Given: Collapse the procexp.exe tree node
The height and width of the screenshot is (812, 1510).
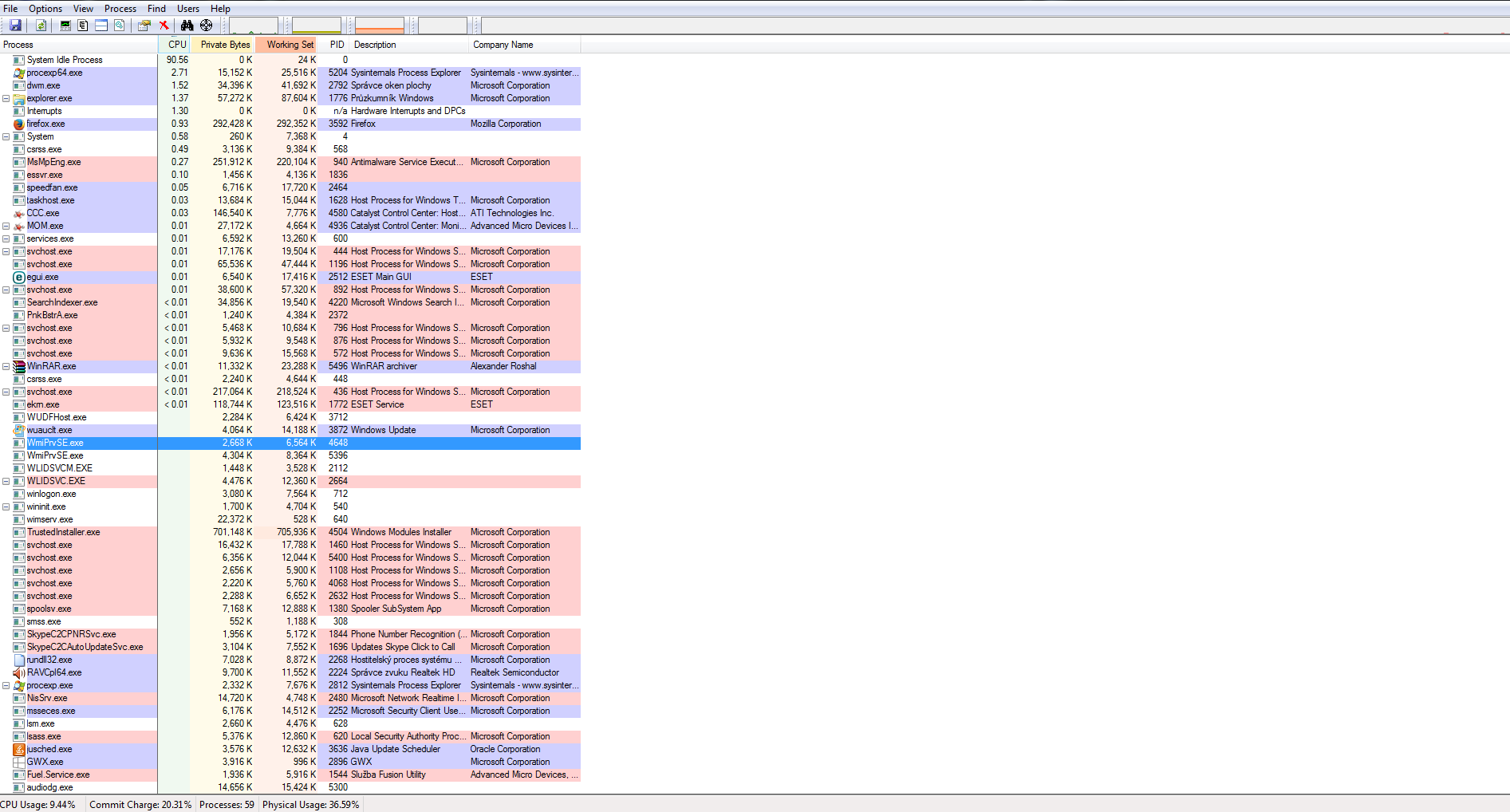Looking at the screenshot, I should [6, 685].
